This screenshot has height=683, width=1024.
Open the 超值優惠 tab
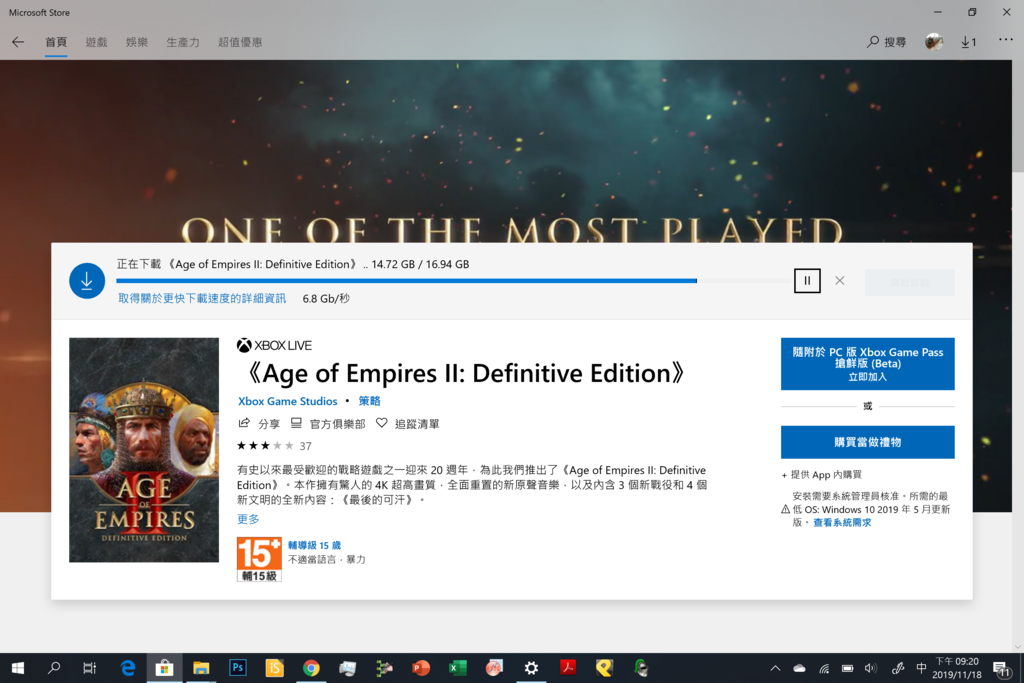coord(240,42)
